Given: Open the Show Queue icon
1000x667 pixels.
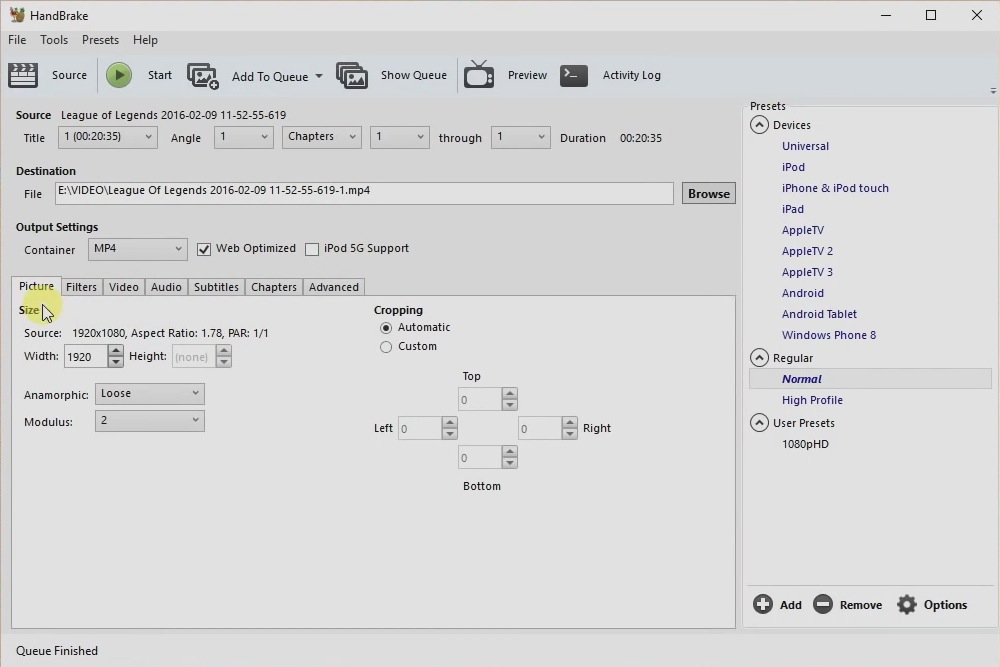Looking at the screenshot, I should (352, 76).
